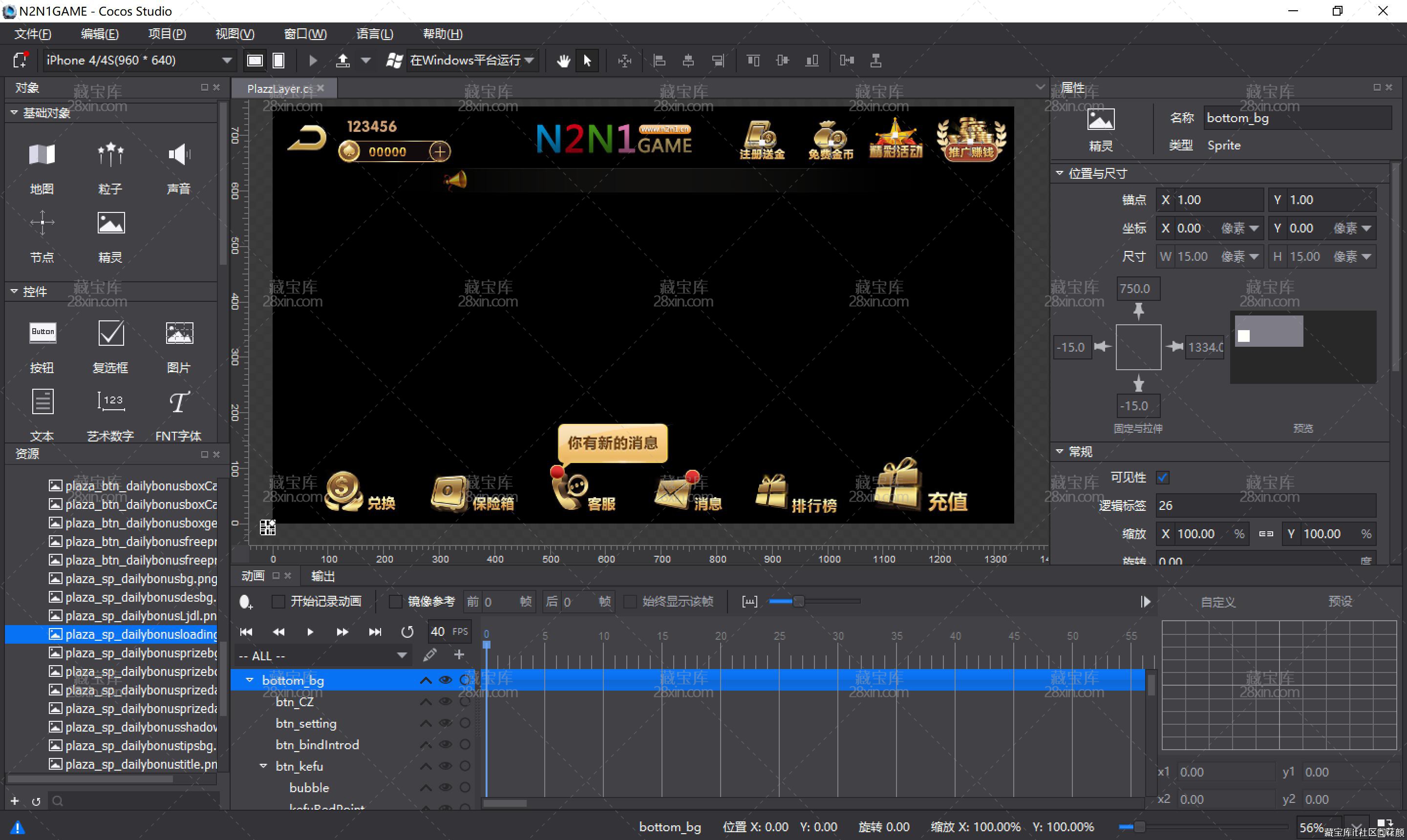Click the logic tag field 26
Screen dimensions: 1407x840
tap(1265, 505)
